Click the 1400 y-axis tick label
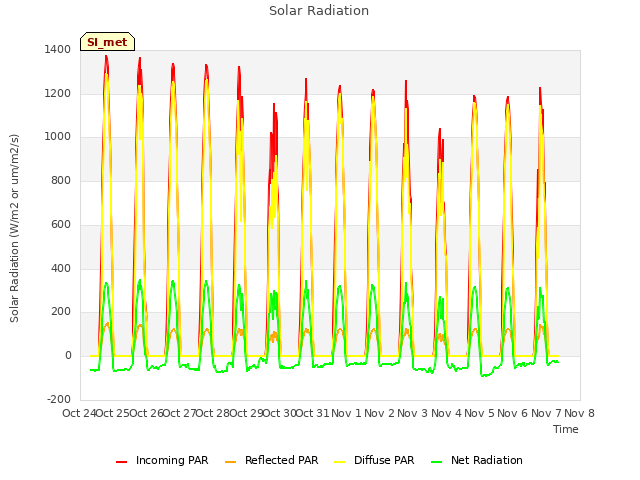640x480 pixels. [x=58, y=50]
